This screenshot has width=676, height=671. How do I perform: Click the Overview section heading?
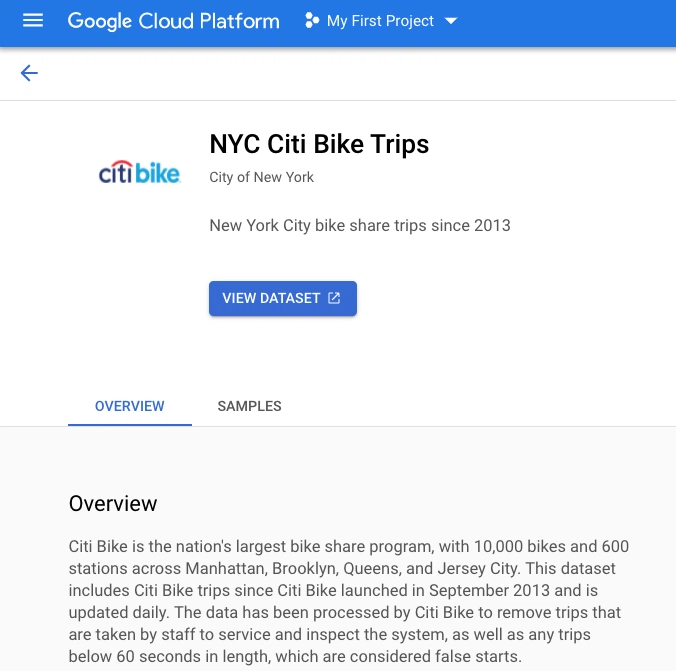(x=113, y=503)
